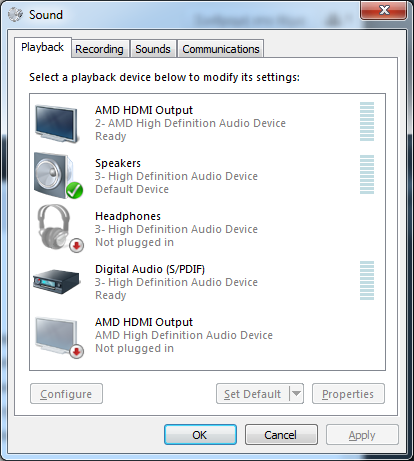Click the green checkmark on Speakers
Viewport: 414px width, 461px height.
74,190
